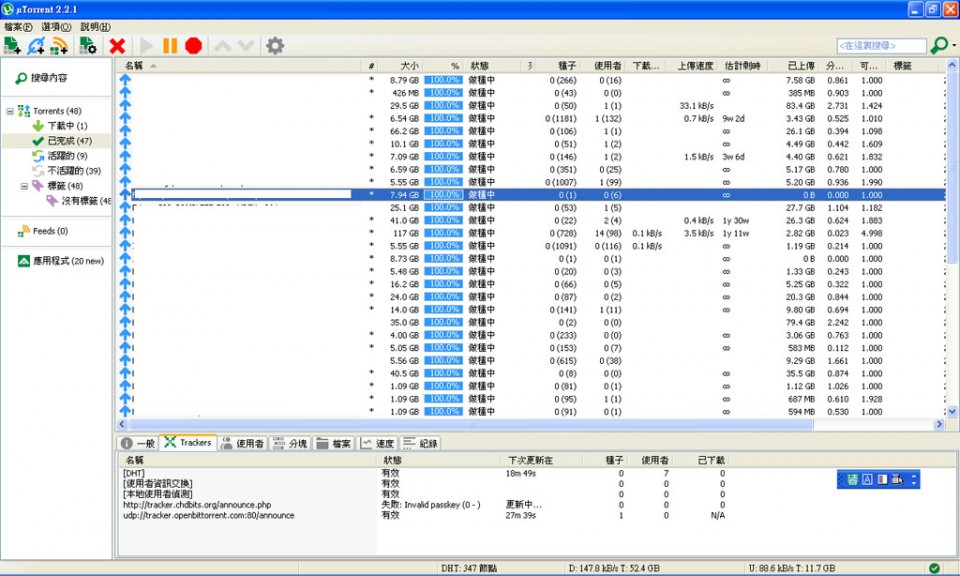This screenshot has height=576, width=960.
Task: Select 下載中 (1) in the sidebar
Action: click(x=67, y=126)
